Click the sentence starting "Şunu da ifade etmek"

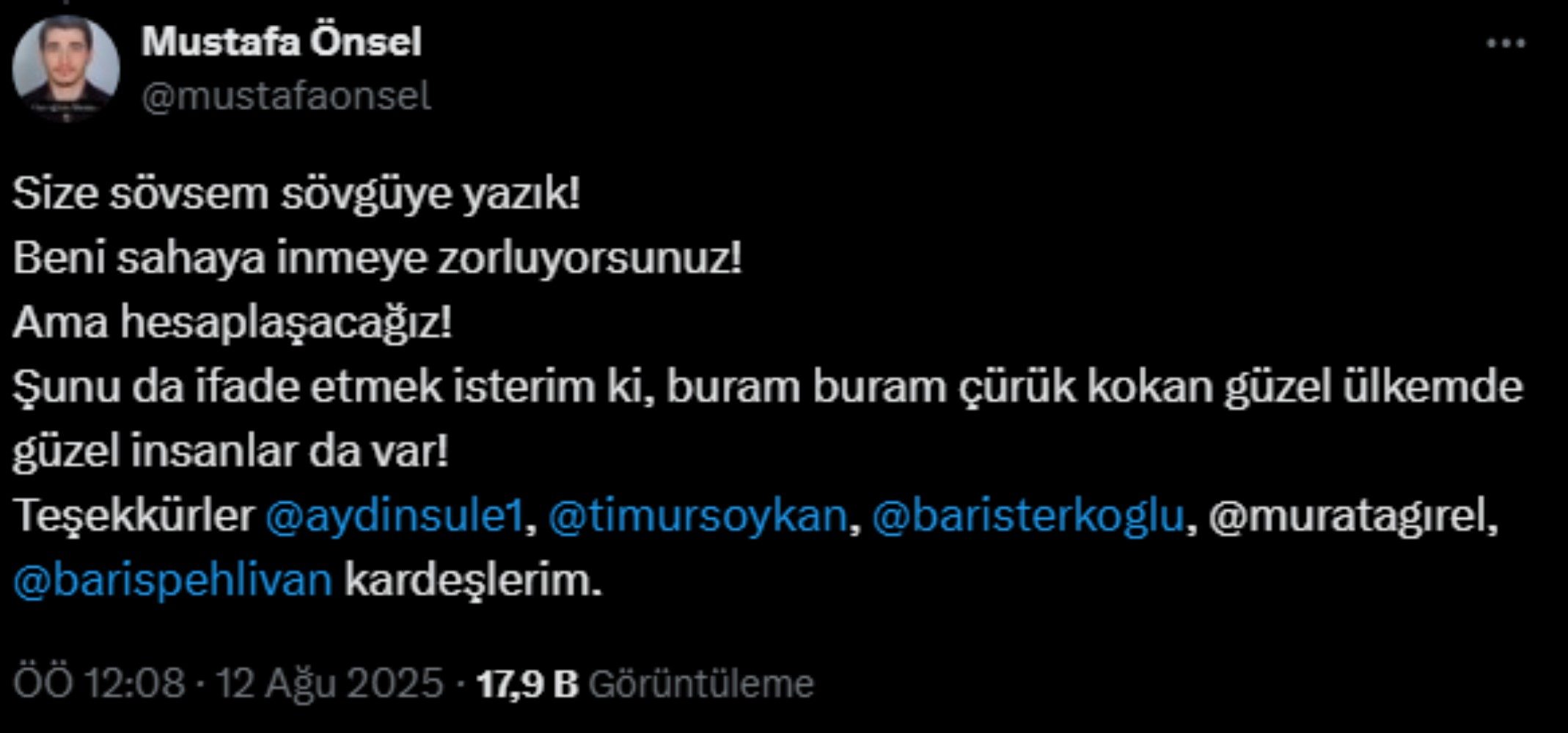point(767,387)
